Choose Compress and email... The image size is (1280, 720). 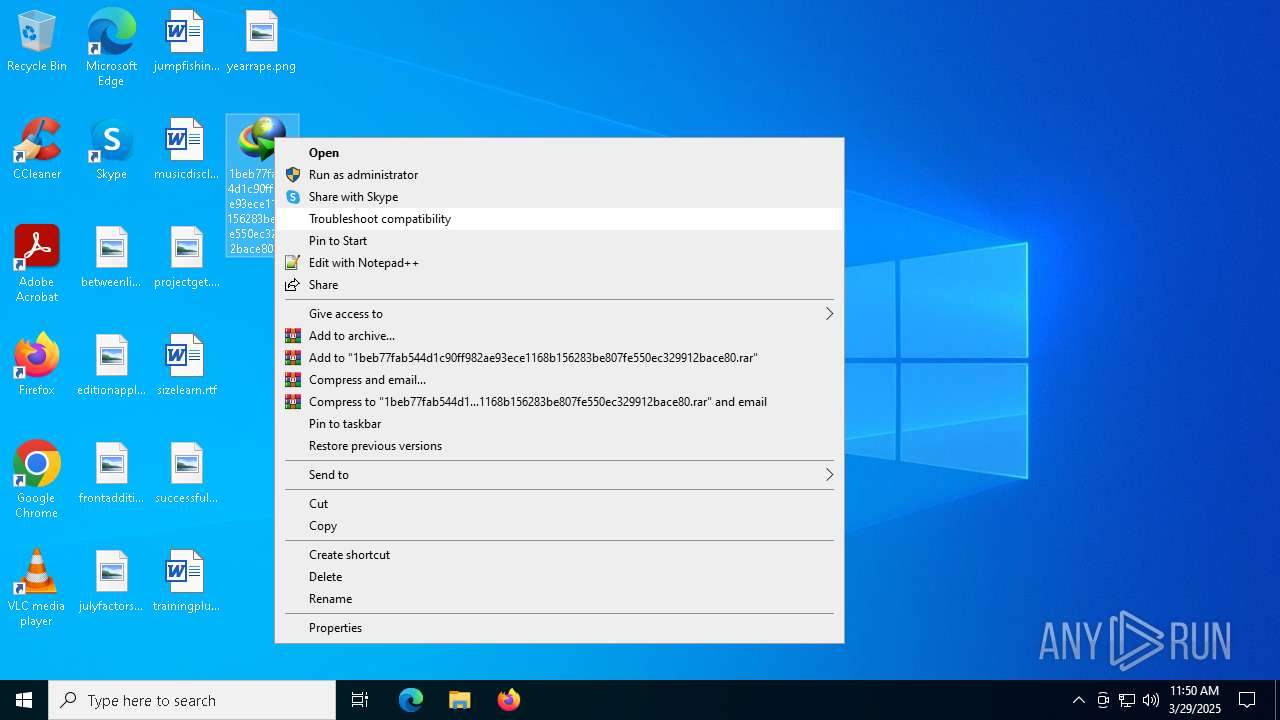[x=559, y=380]
